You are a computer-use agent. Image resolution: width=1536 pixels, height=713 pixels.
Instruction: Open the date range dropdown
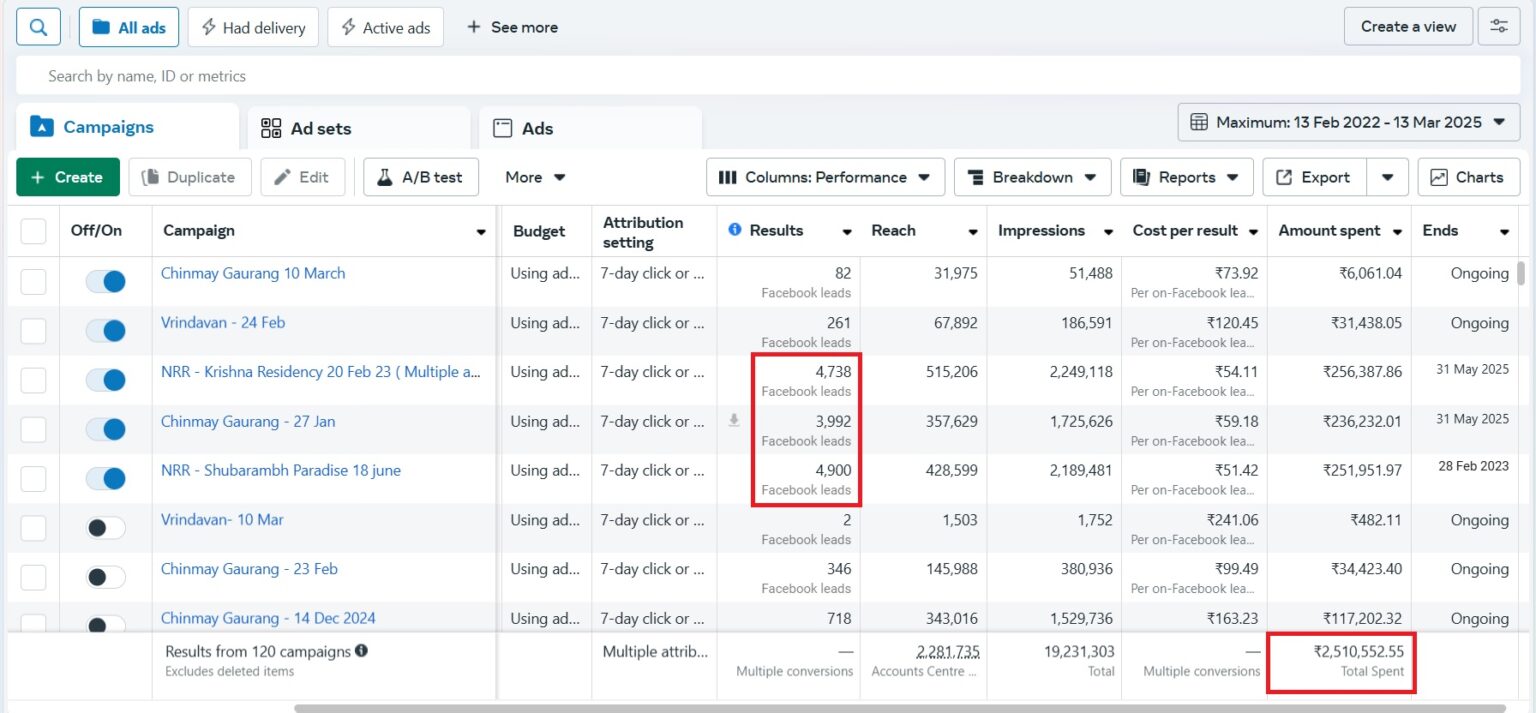pyautogui.click(x=1348, y=122)
